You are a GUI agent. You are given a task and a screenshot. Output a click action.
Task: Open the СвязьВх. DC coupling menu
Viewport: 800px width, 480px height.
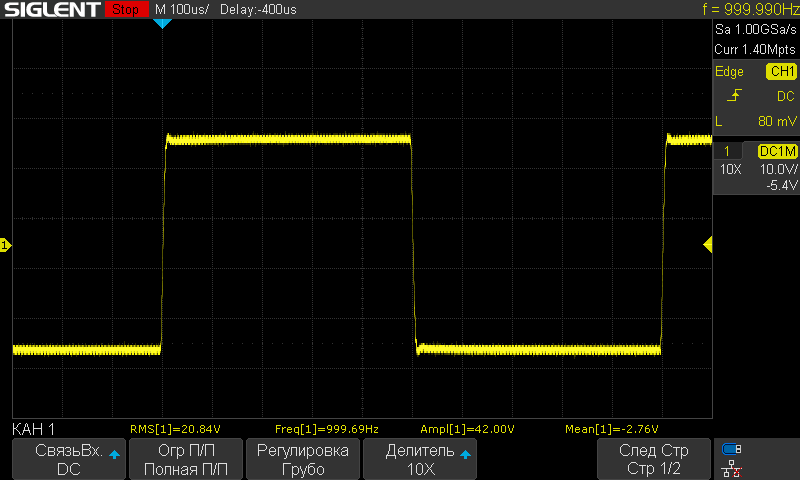tap(69, 459)
